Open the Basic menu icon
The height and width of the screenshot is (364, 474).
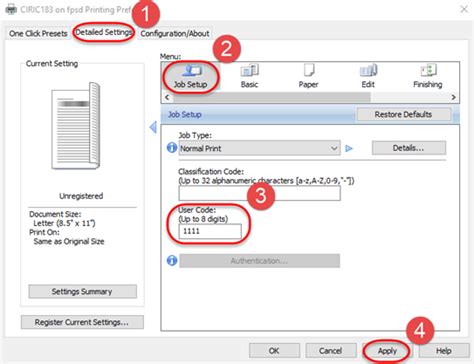coord(249,77)
